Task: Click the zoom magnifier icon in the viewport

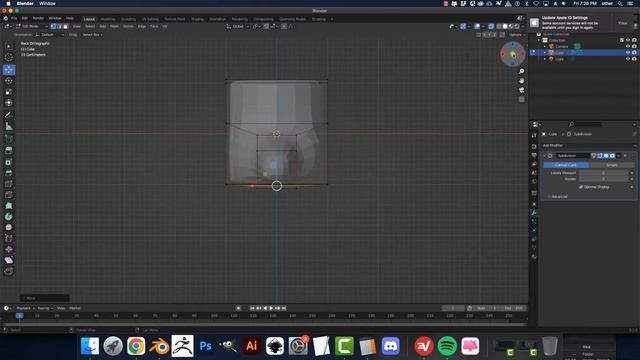Action: click(x=521, y=71)
